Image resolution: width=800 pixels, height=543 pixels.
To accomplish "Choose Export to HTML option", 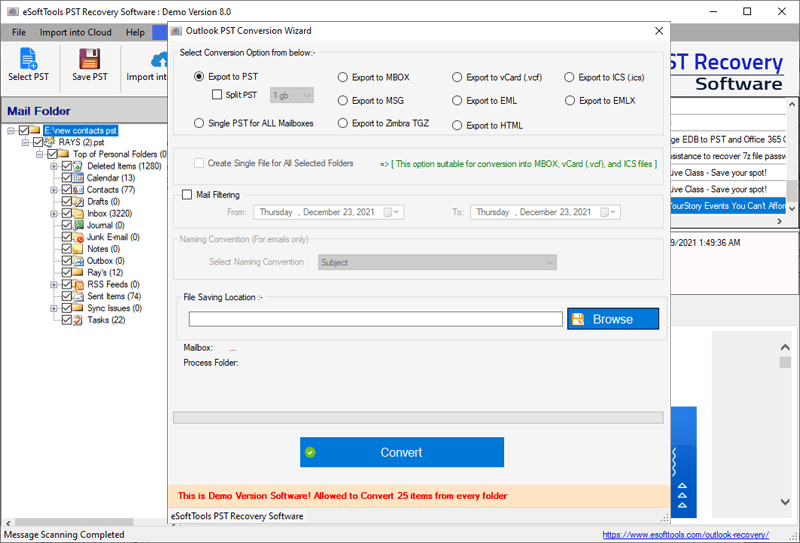I will 457,125.
